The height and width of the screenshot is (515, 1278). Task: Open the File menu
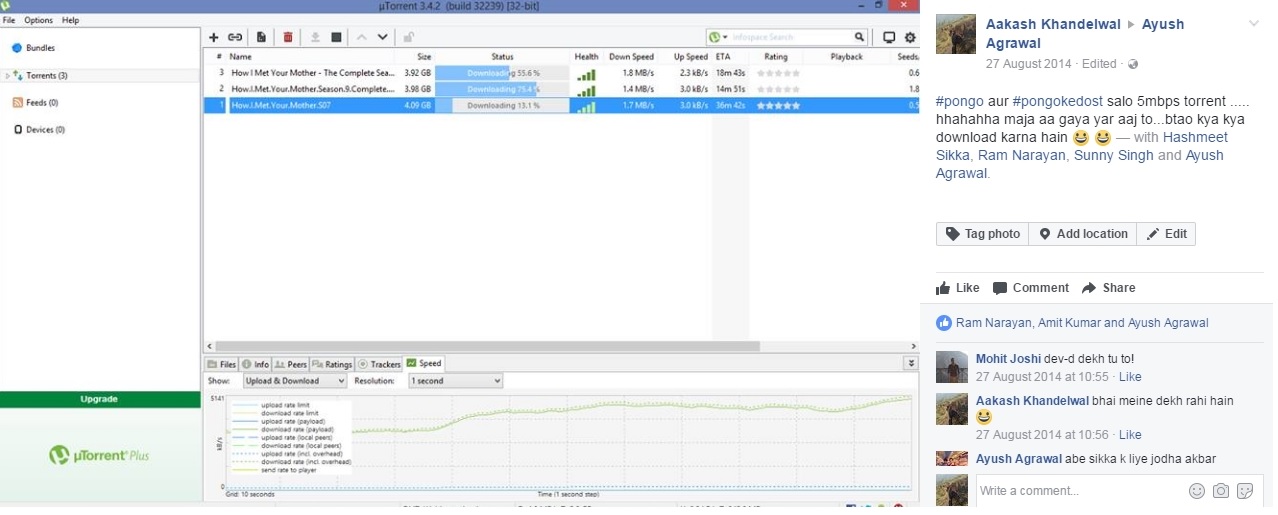(9, 20)
